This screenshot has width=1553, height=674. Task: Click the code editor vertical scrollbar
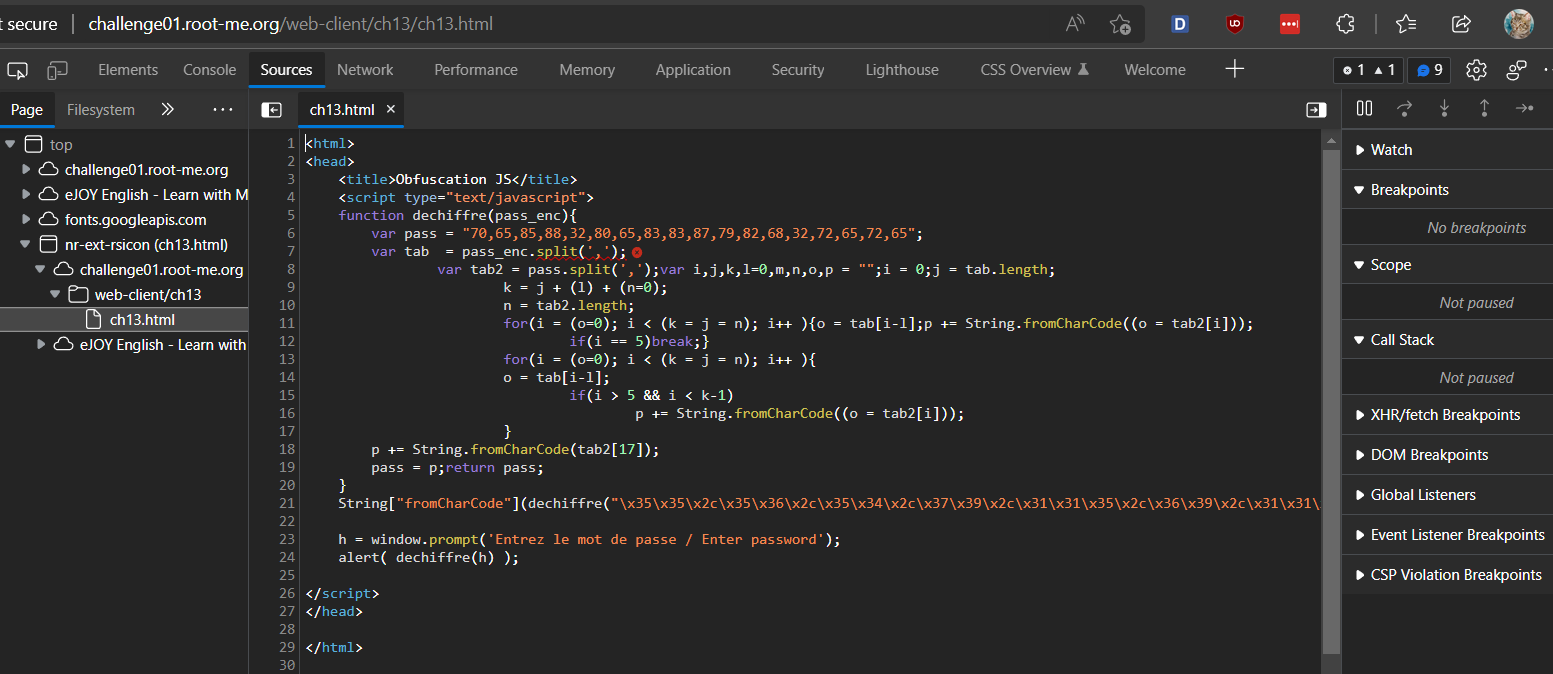click(1330, 400)
